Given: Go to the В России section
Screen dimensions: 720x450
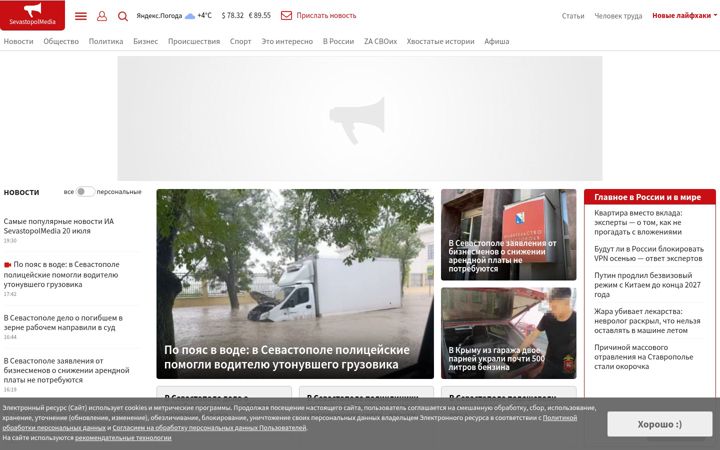Looking at the screenshot, I should [x=338, y=41].
